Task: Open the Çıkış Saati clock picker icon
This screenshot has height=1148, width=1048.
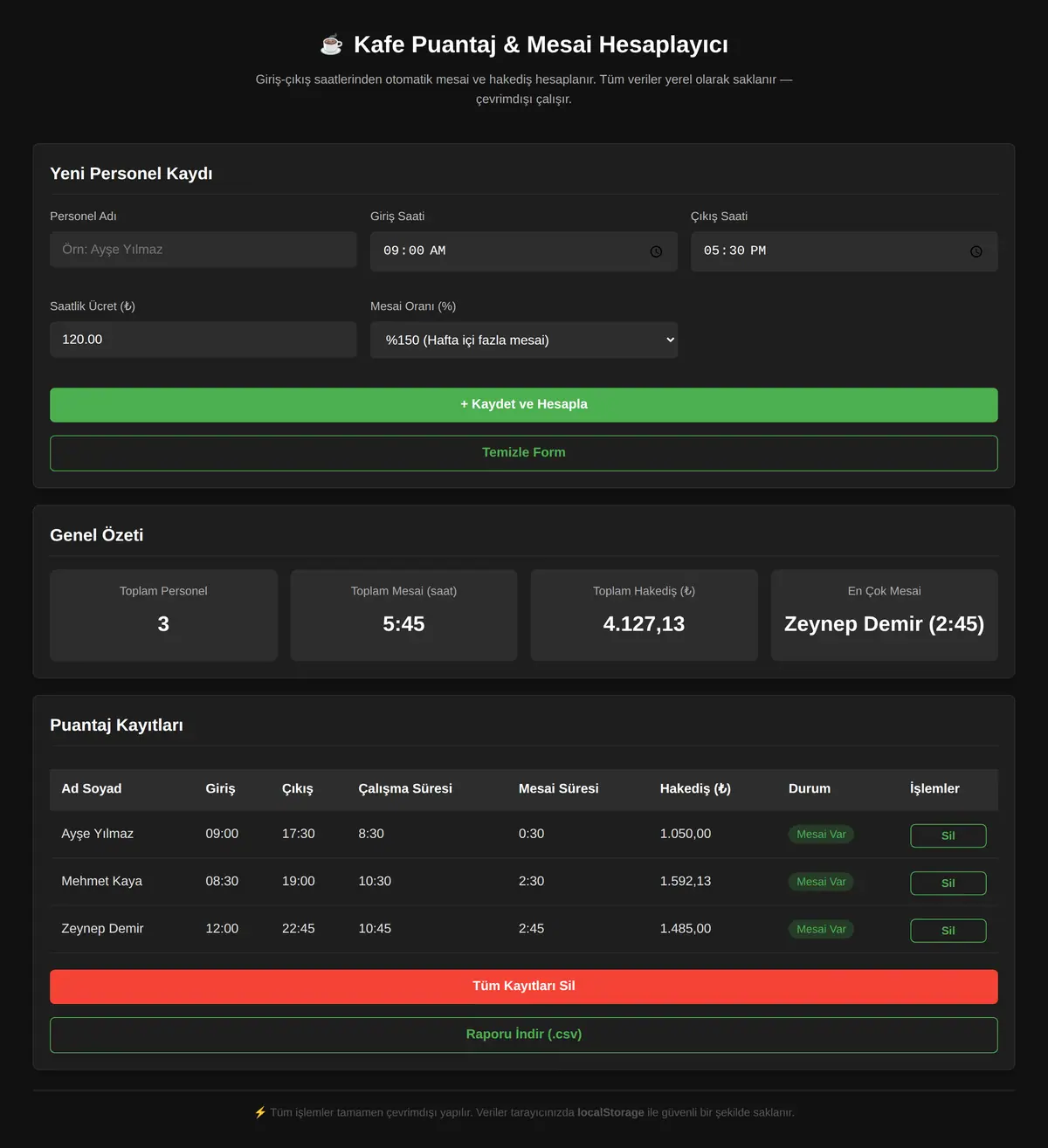Action: click(x=976, y=251)
